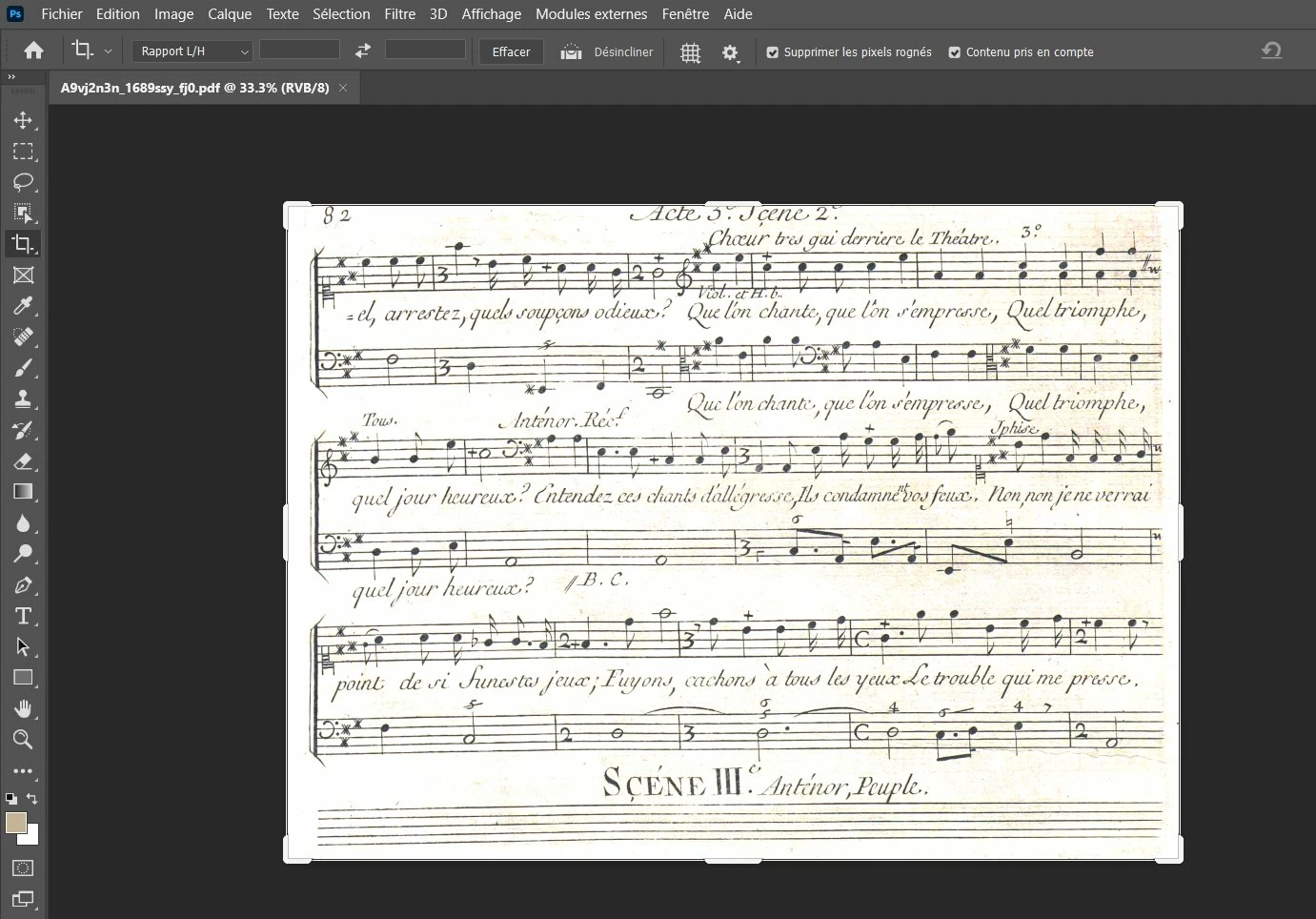Change the screen mode
The height and width of the screenshot is (919, 1316).
point(23,899)
